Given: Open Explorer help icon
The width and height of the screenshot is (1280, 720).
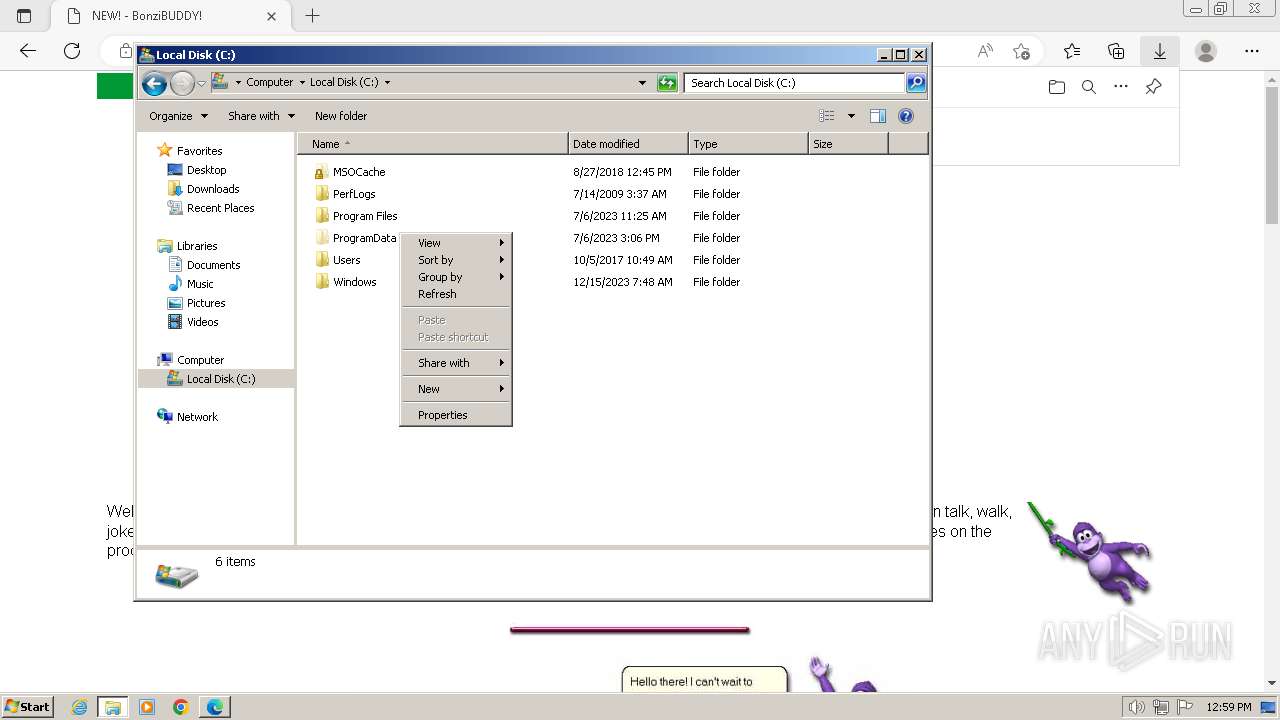Looking at the screenshot, I should [x=906, y=116].
